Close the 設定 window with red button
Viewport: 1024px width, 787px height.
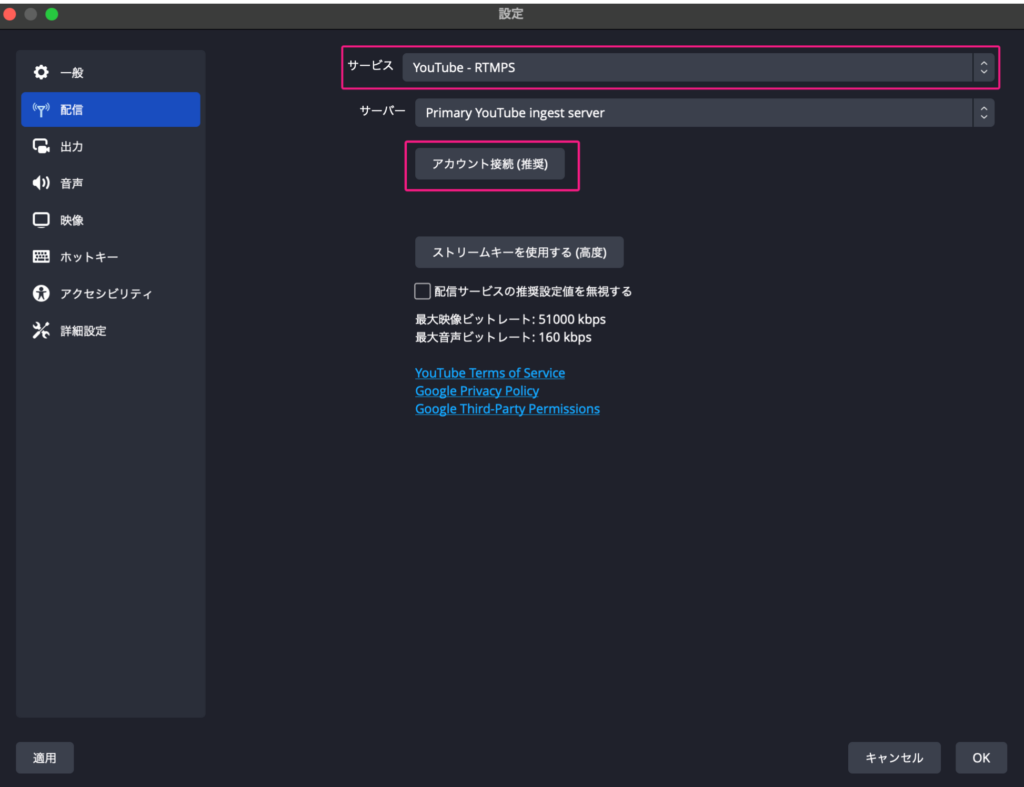10,14
